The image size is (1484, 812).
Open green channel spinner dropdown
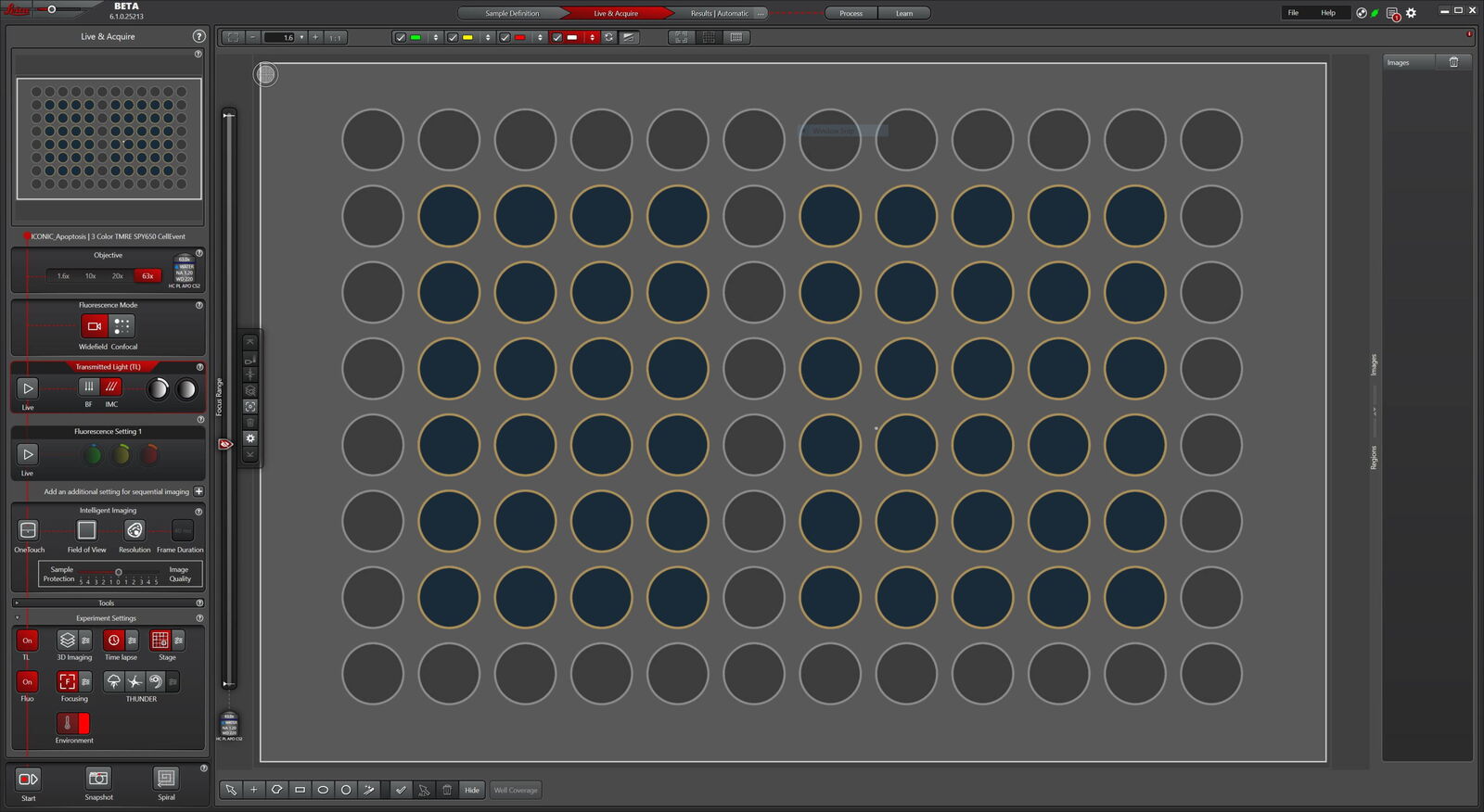pyautogui.click(x=436, y=37)
